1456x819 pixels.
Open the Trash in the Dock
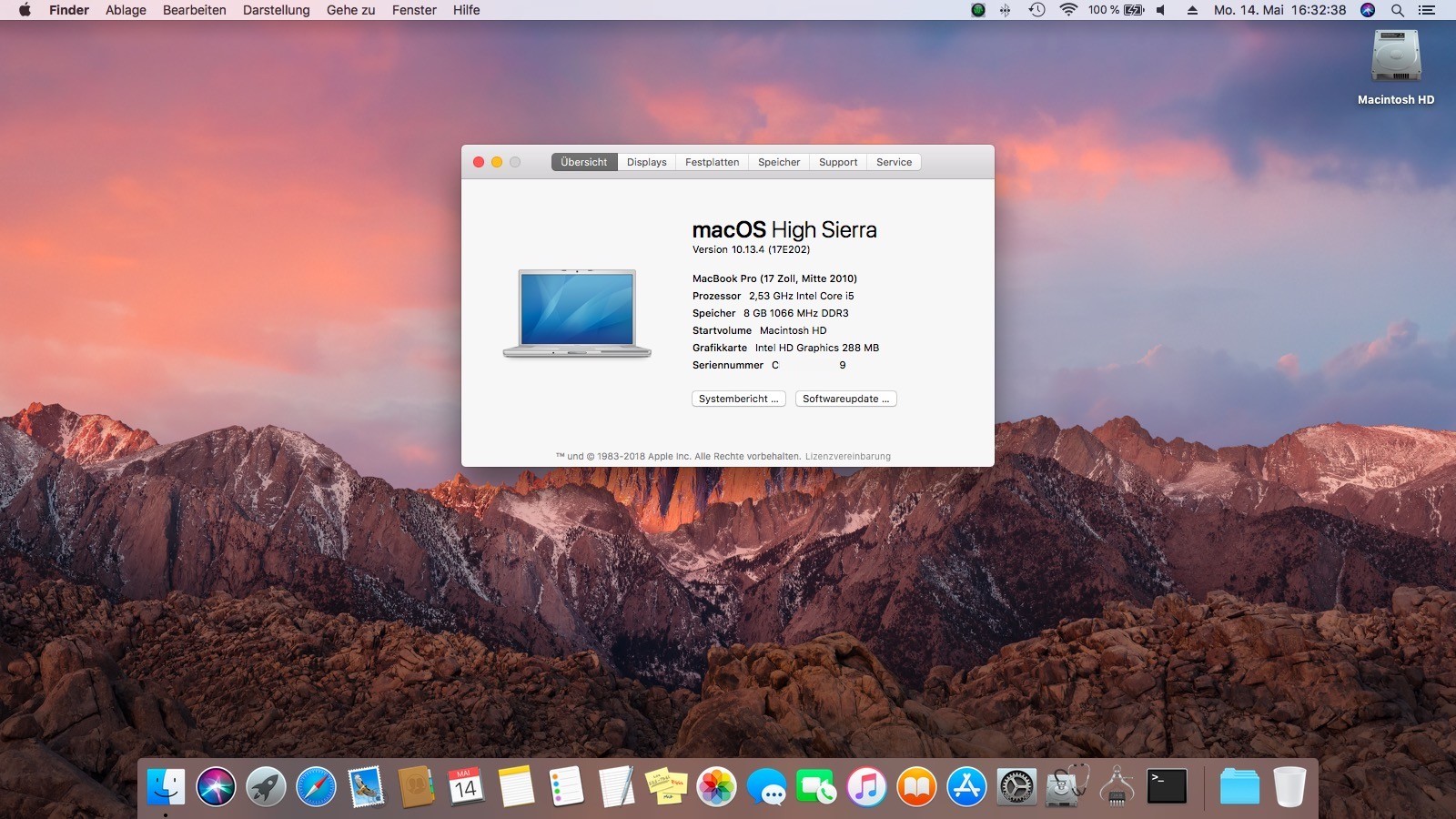[1289, 786]
